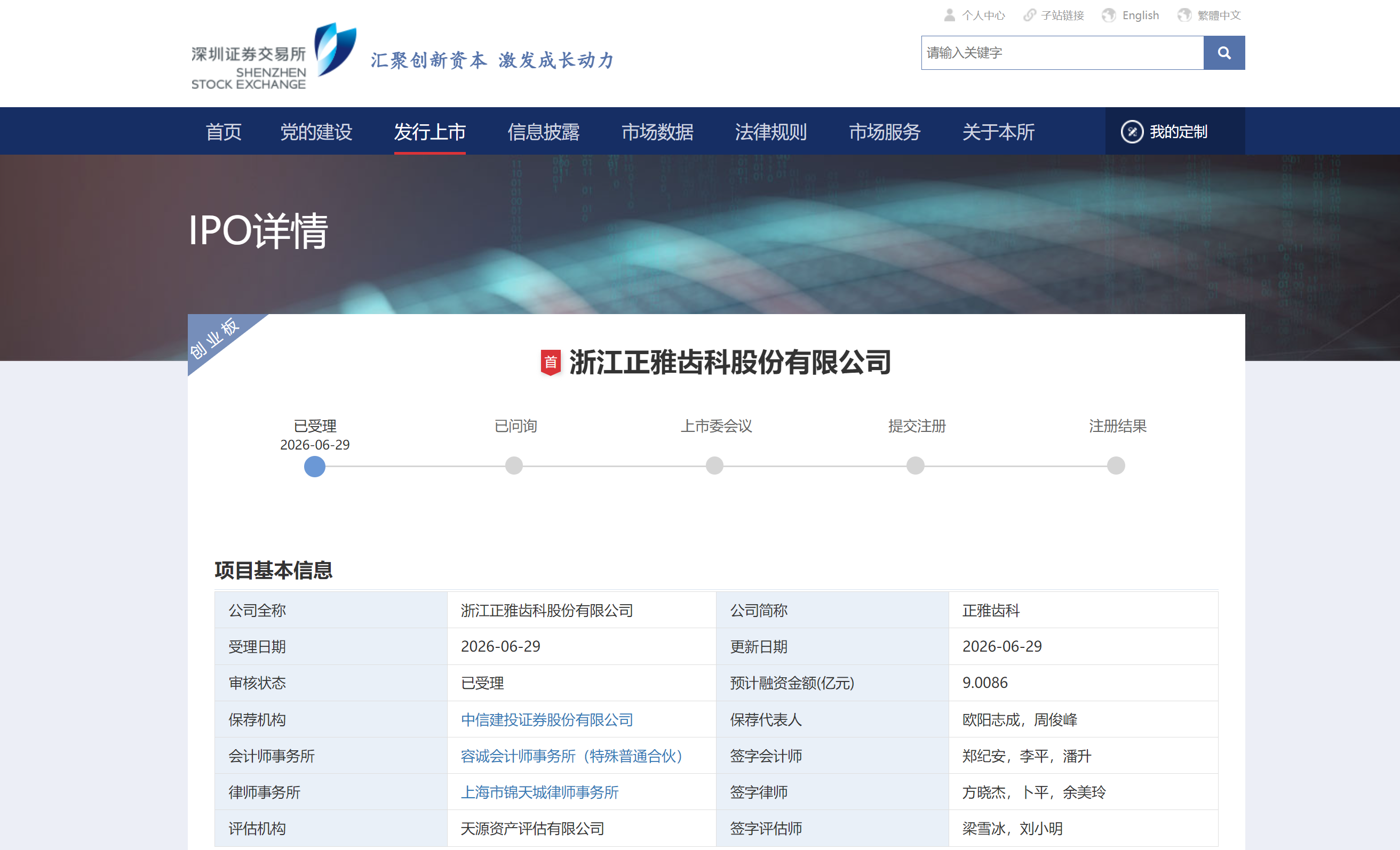Click the red 首 badge icon

[550, 362]
